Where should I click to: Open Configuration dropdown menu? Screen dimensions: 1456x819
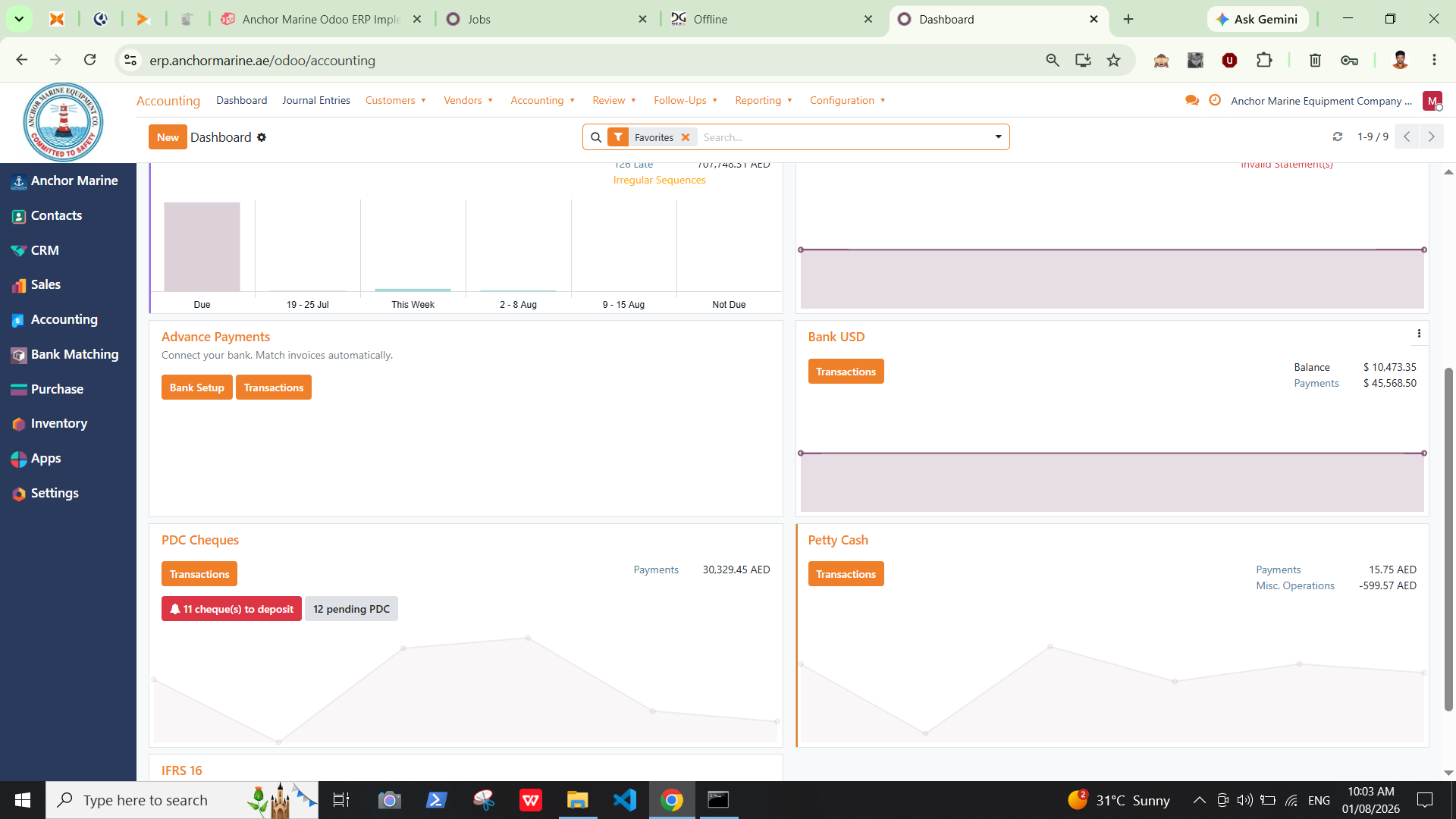(x=848, y=100)
